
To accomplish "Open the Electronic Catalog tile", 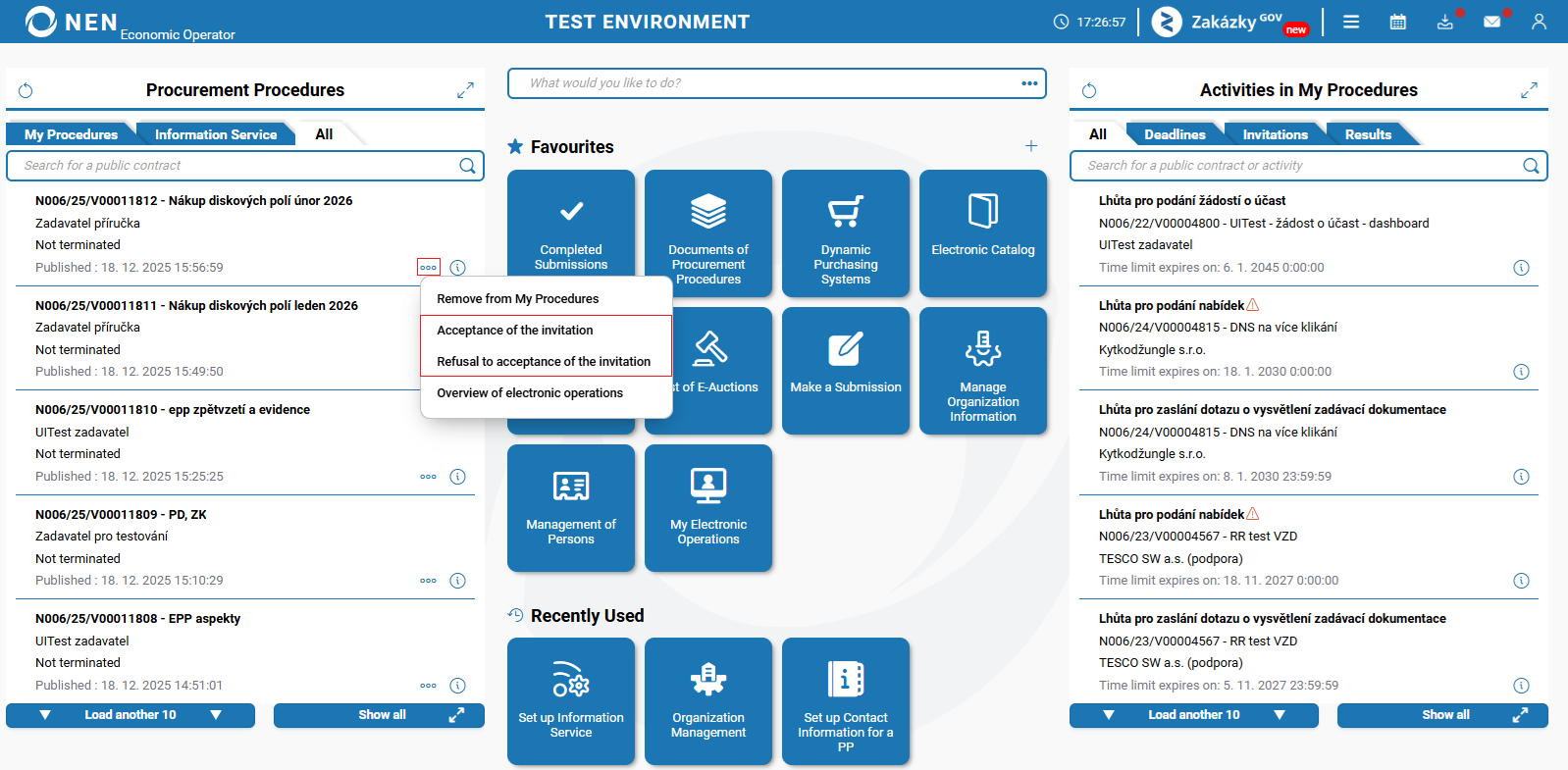I will 983,233.
